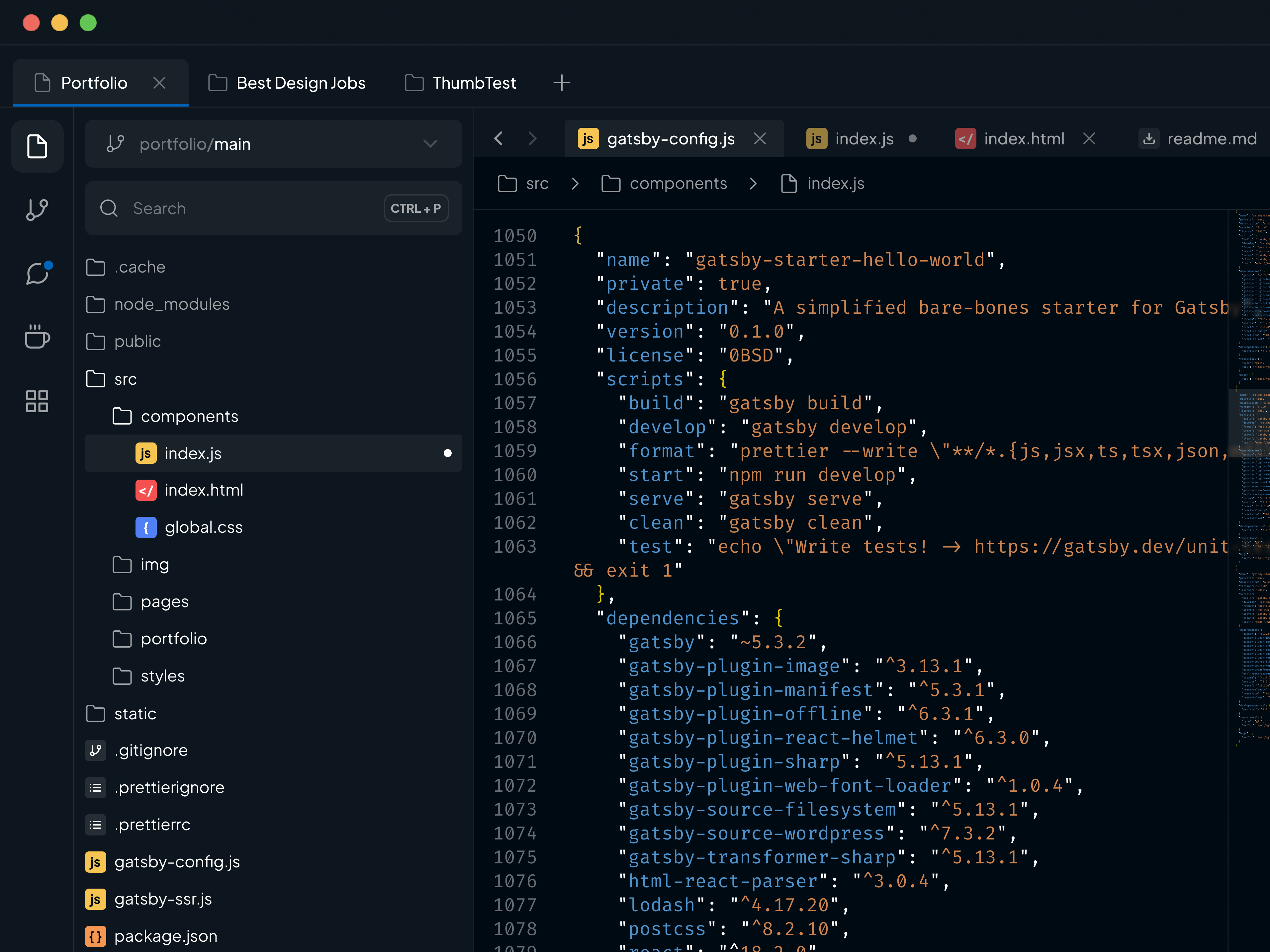Open the chat panel with unread notification

pos(37,274)
